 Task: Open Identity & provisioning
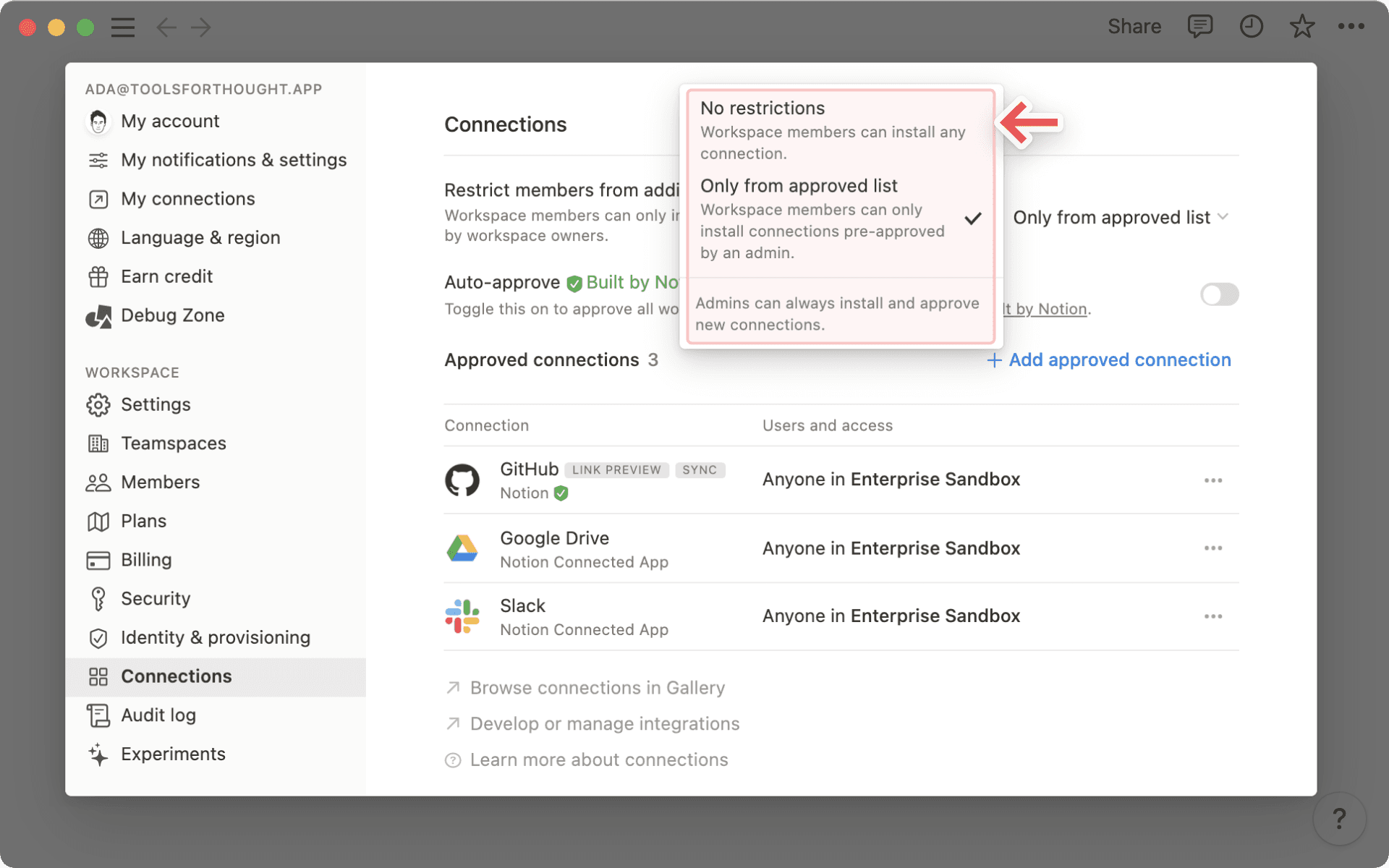point(216,637)
